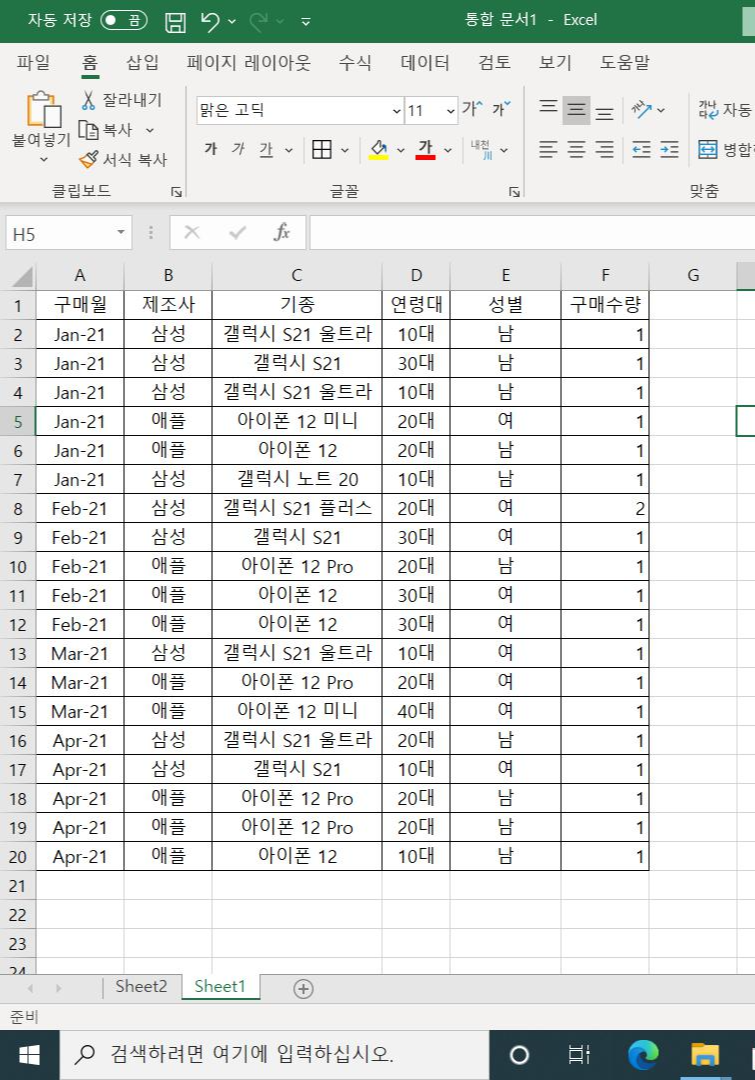The image size is (755, 1080).
Task: Open the 파일 menu tab
Action: (x=33, y=63)
